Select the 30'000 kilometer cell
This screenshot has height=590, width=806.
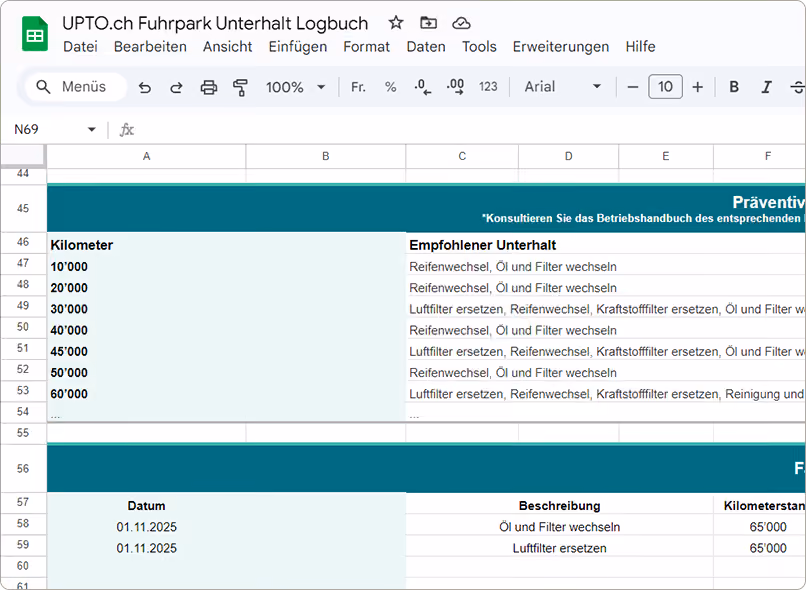pyautogui.click(x=226, y=309)
